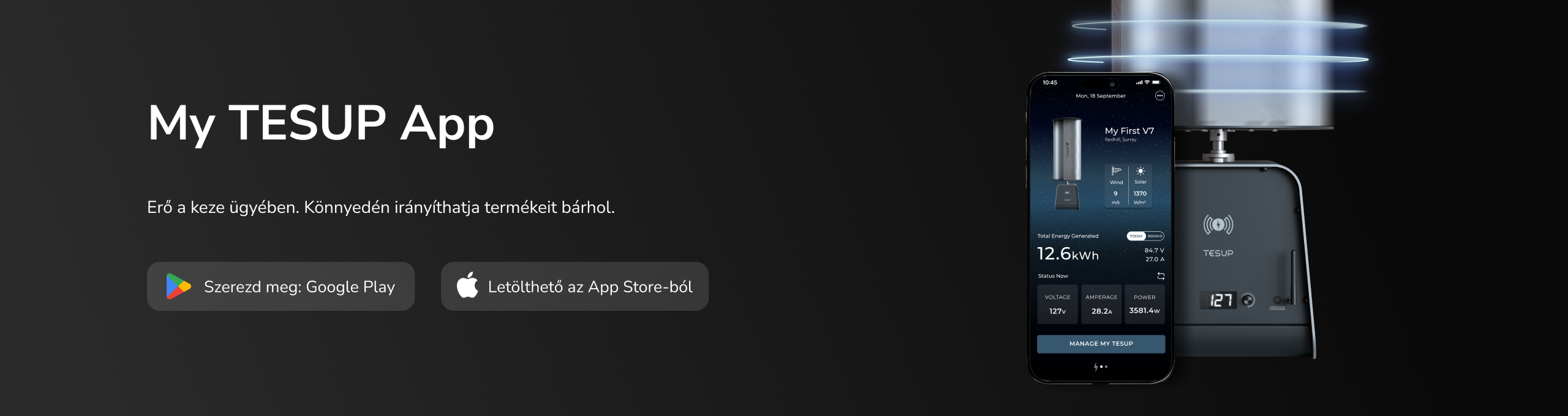Open Letölthető az App Store-ból button
The image size is (1568, 416).
(575, 286)
